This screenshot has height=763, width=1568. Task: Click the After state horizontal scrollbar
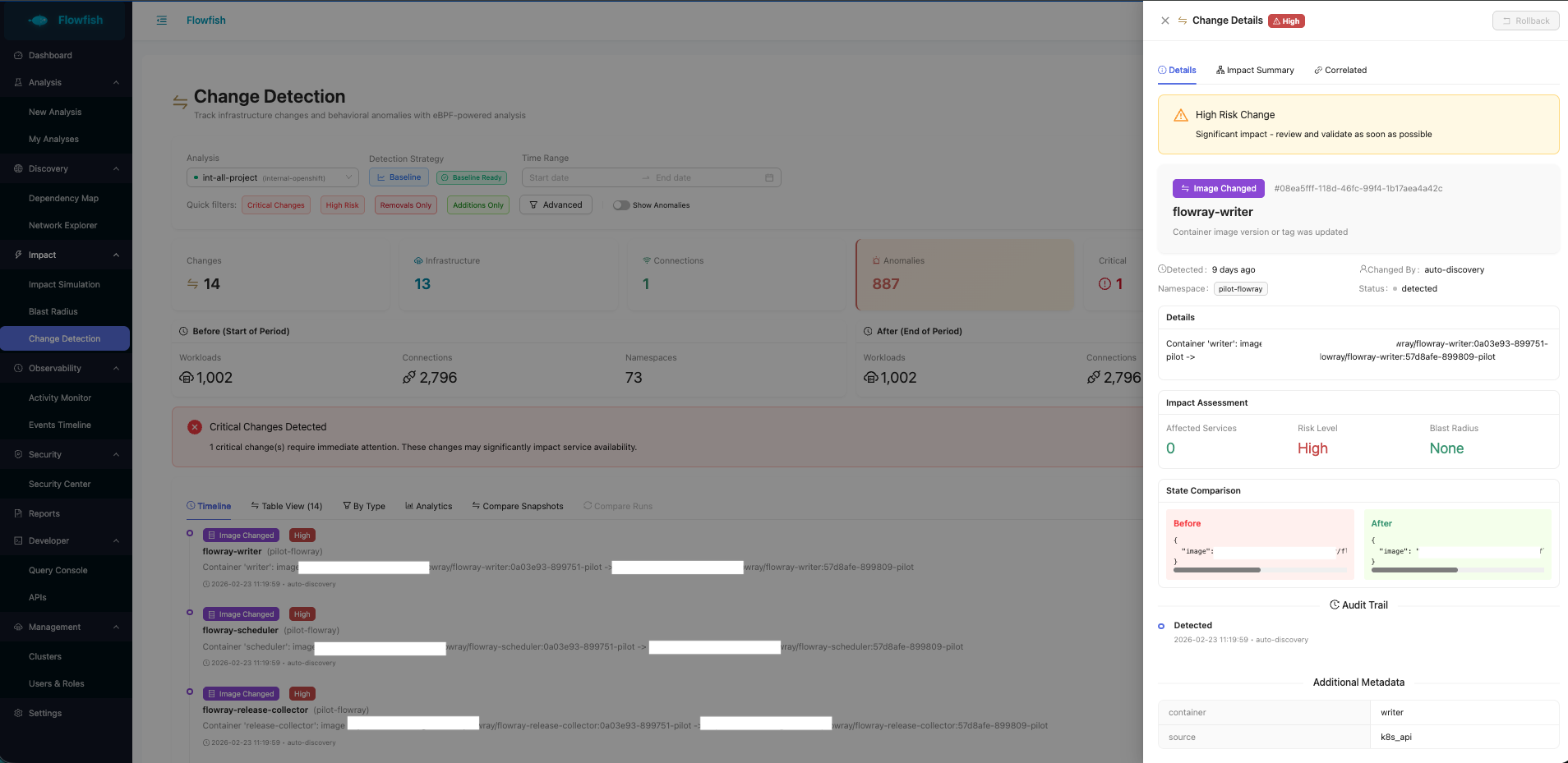[1415, 570]
